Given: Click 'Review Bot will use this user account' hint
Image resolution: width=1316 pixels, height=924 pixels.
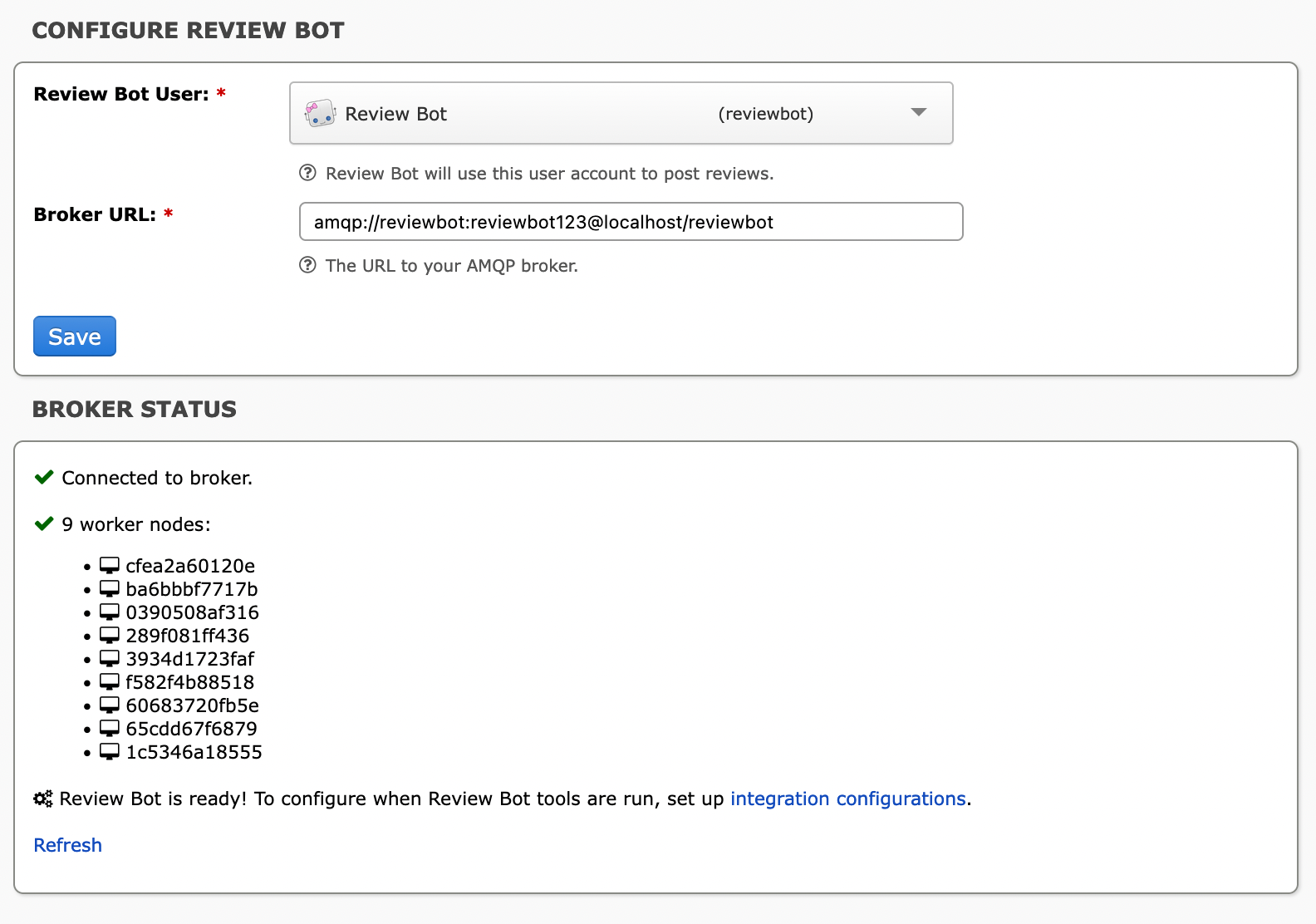Looking at the screenshot, I should pyautogui.click(x=550, y=174).
